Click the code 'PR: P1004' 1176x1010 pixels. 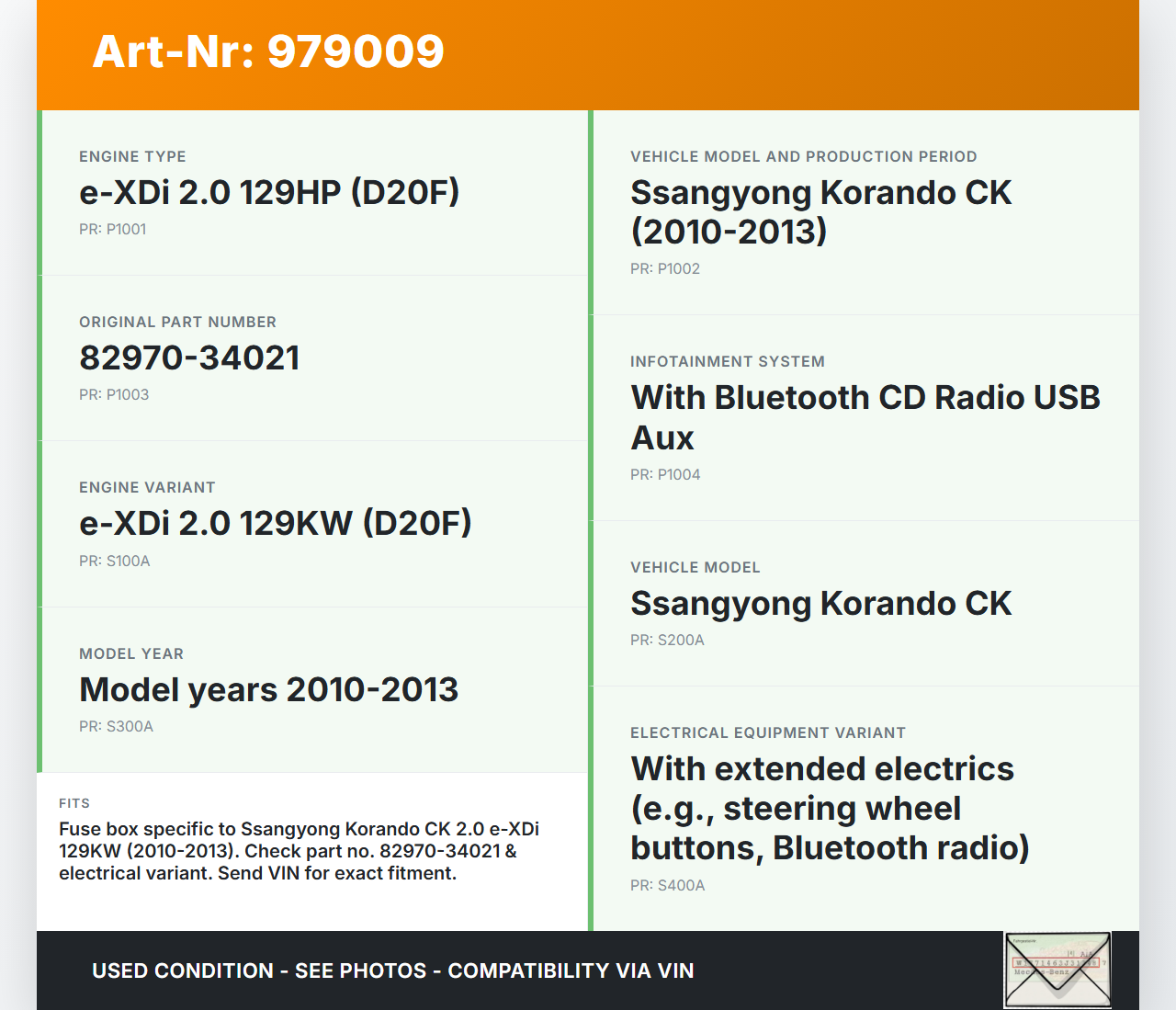click(665, 474)
